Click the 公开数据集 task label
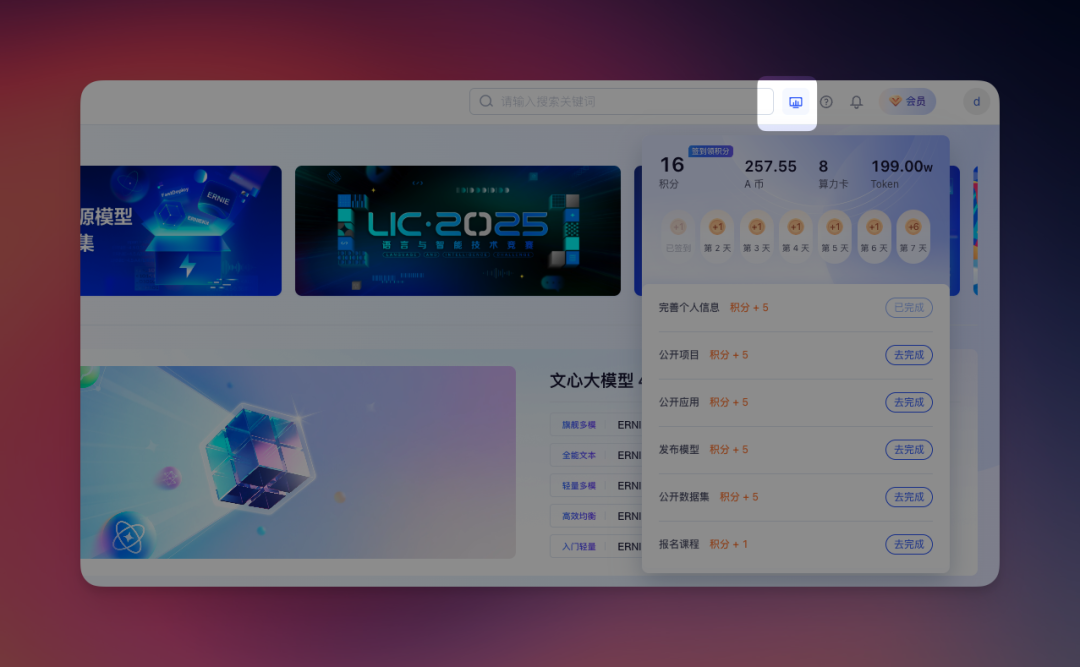This screenshot has width=1080, height=667. (684, 497)
